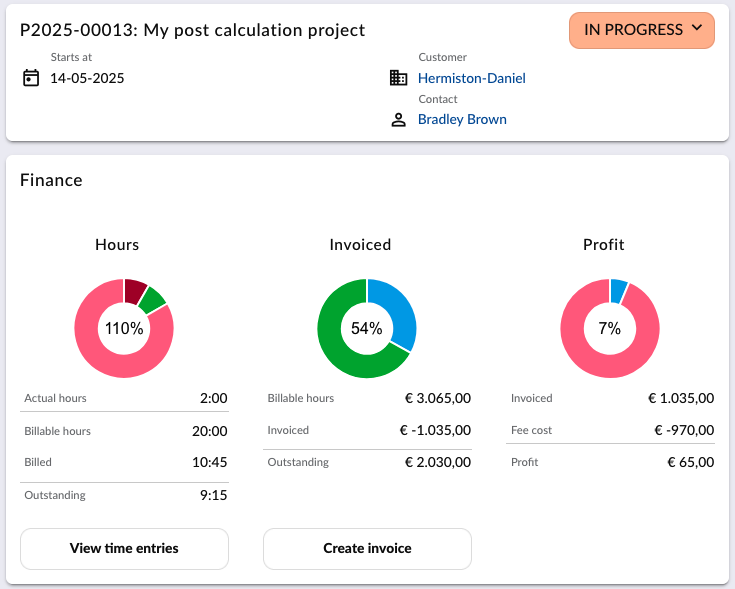Click the small green slice of the Hours donut

(153, 300)
